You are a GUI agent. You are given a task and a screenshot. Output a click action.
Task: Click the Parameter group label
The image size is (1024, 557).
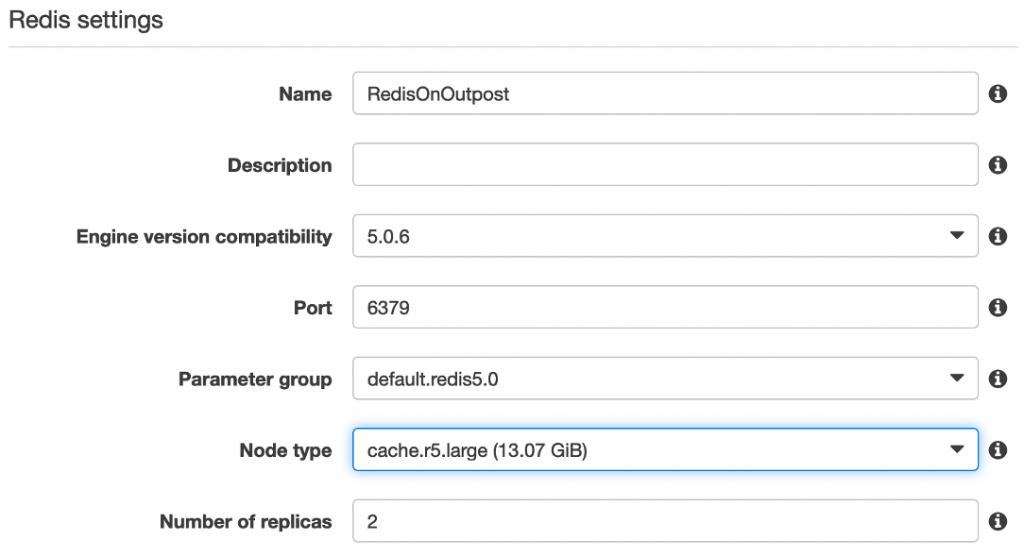[x=255, y=379]
